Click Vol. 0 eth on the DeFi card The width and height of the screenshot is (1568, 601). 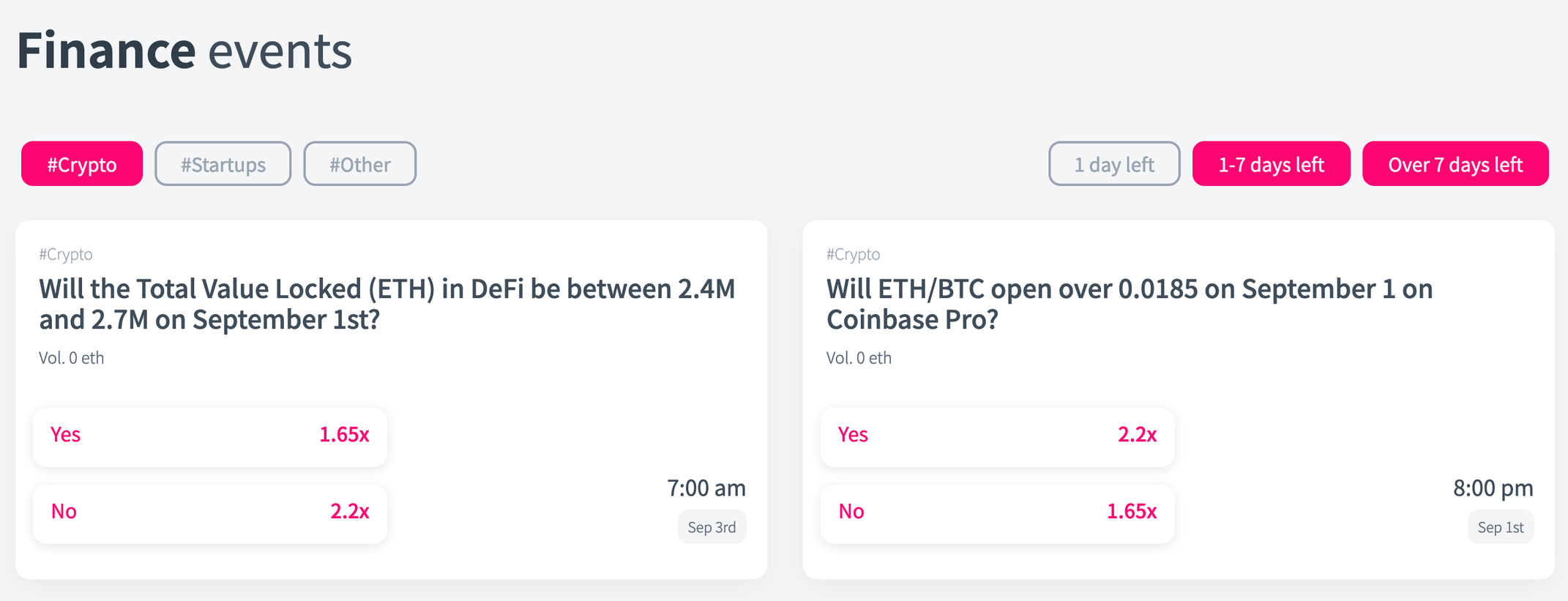tap(72, 358)
